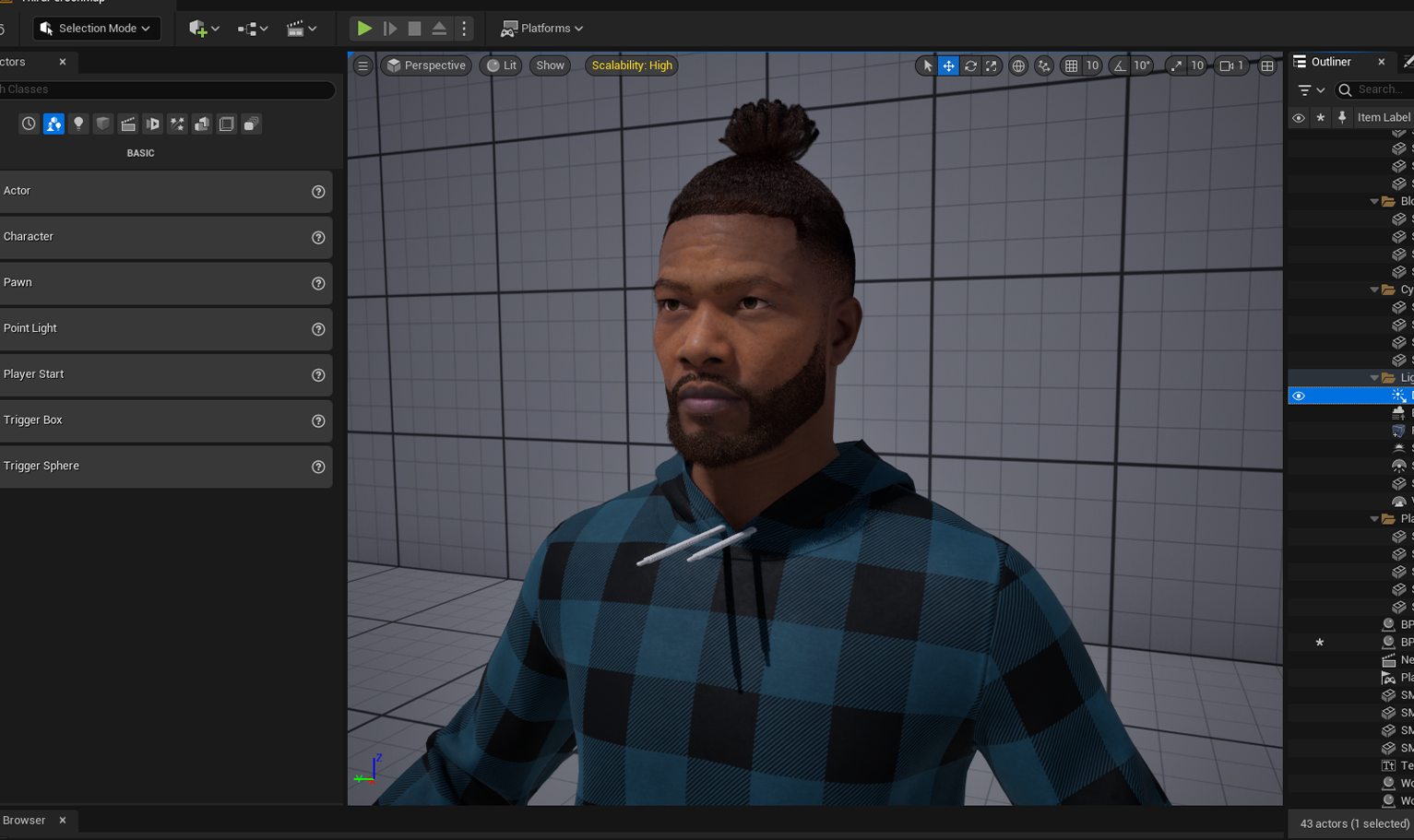Image resolution: width=1414 pixels, height=840 pixels.
Task: Click the Outliner Search field
Action: [1374, 89]
